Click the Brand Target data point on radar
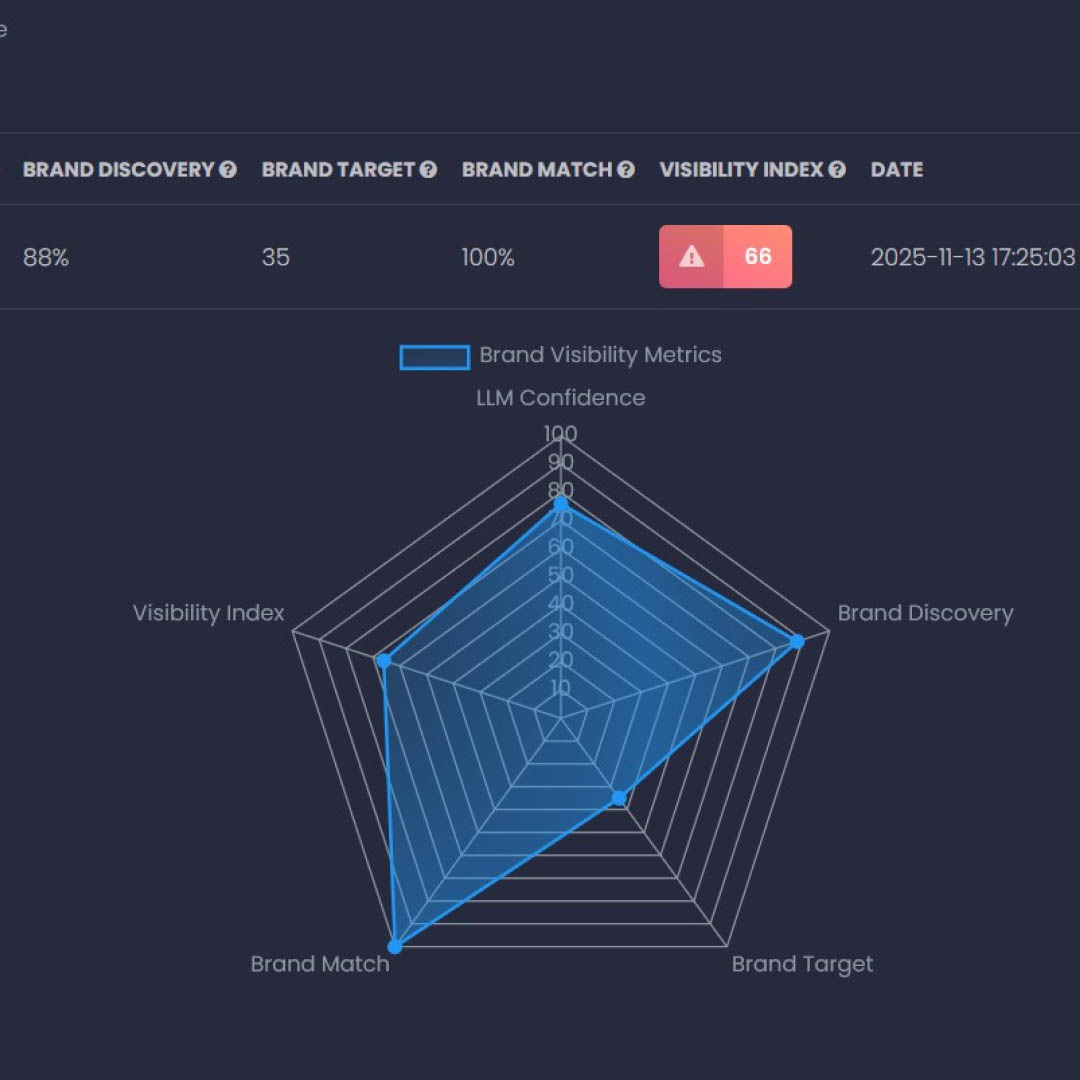 pyautogui.click(x=619, y=798)
